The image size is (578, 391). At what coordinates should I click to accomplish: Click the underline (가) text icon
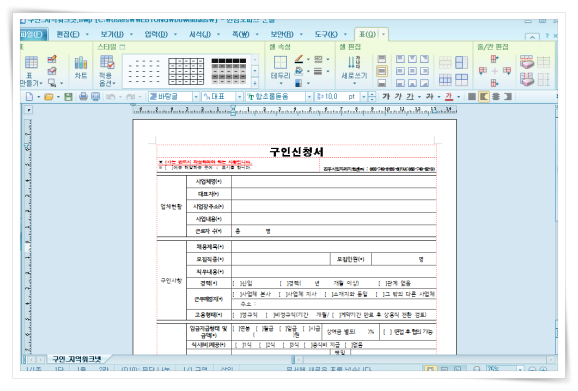(410, 97)
